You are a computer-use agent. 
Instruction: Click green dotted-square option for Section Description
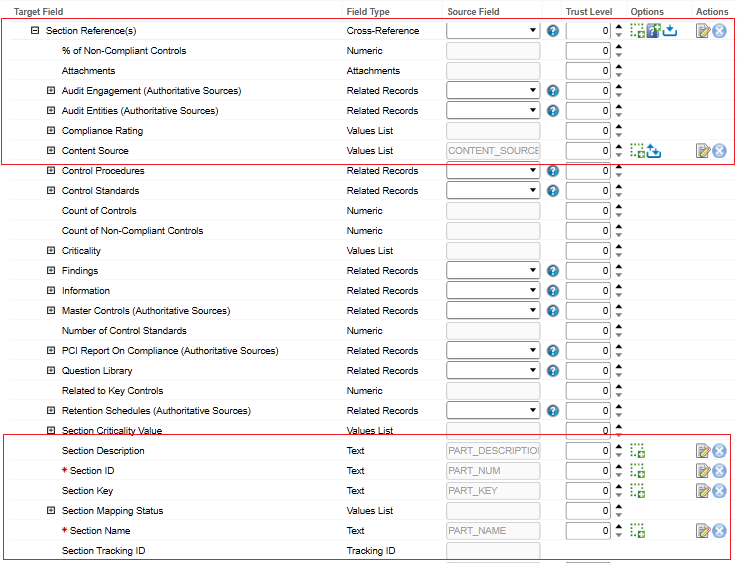(x=637, y=451)
